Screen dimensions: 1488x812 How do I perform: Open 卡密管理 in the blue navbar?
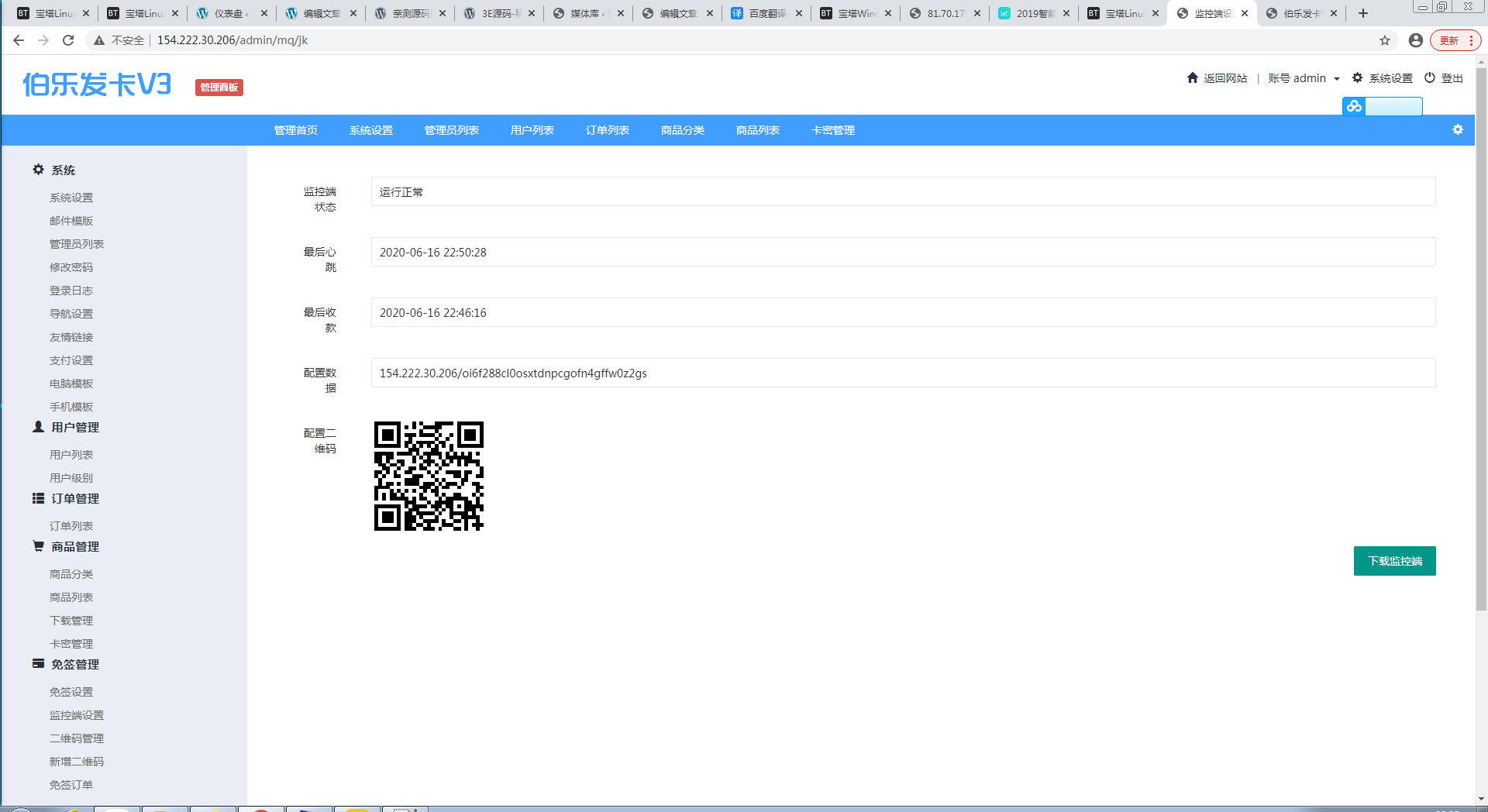pyautogui.click(x=833, y=130)
